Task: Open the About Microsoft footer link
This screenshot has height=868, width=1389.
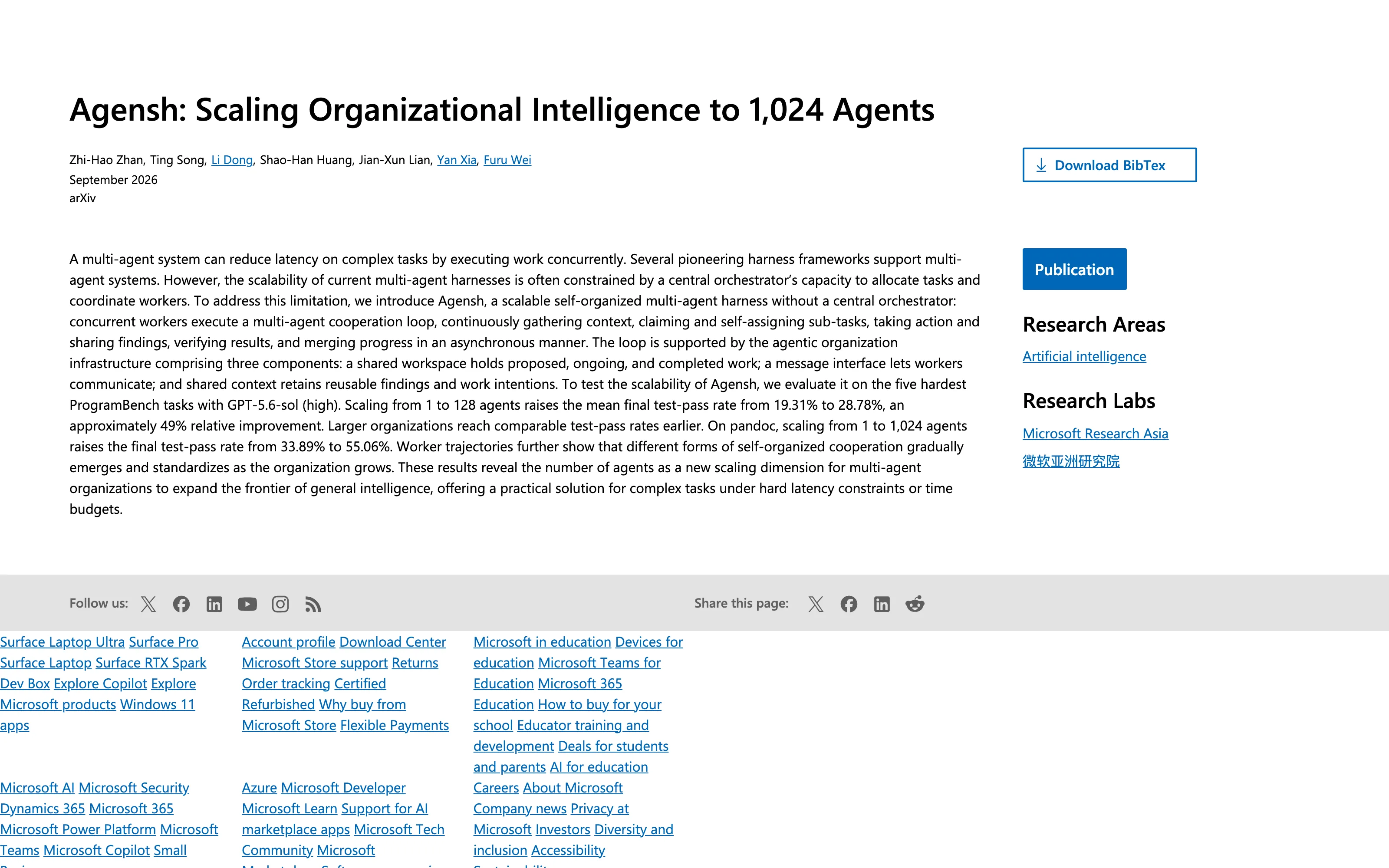Action: [x=573, y=788]
